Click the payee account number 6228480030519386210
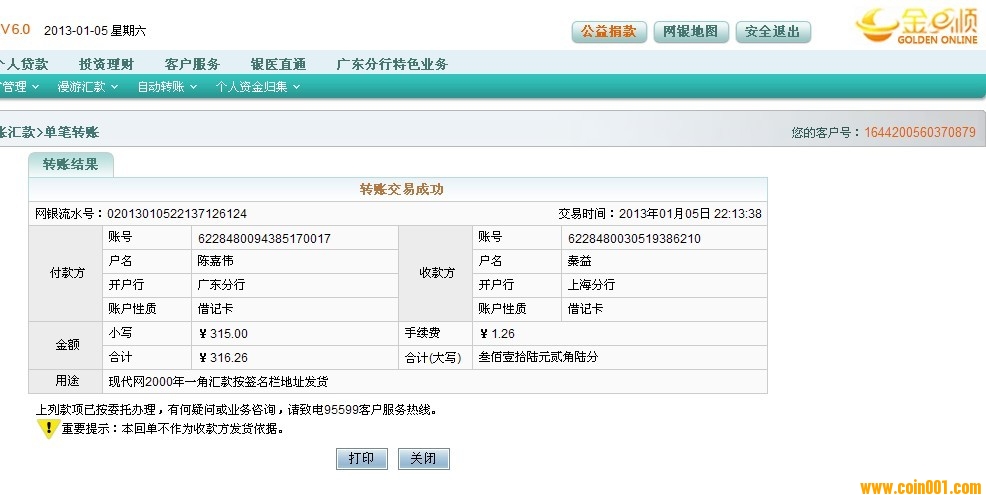The image size is (986, 499). pos(634,238)
